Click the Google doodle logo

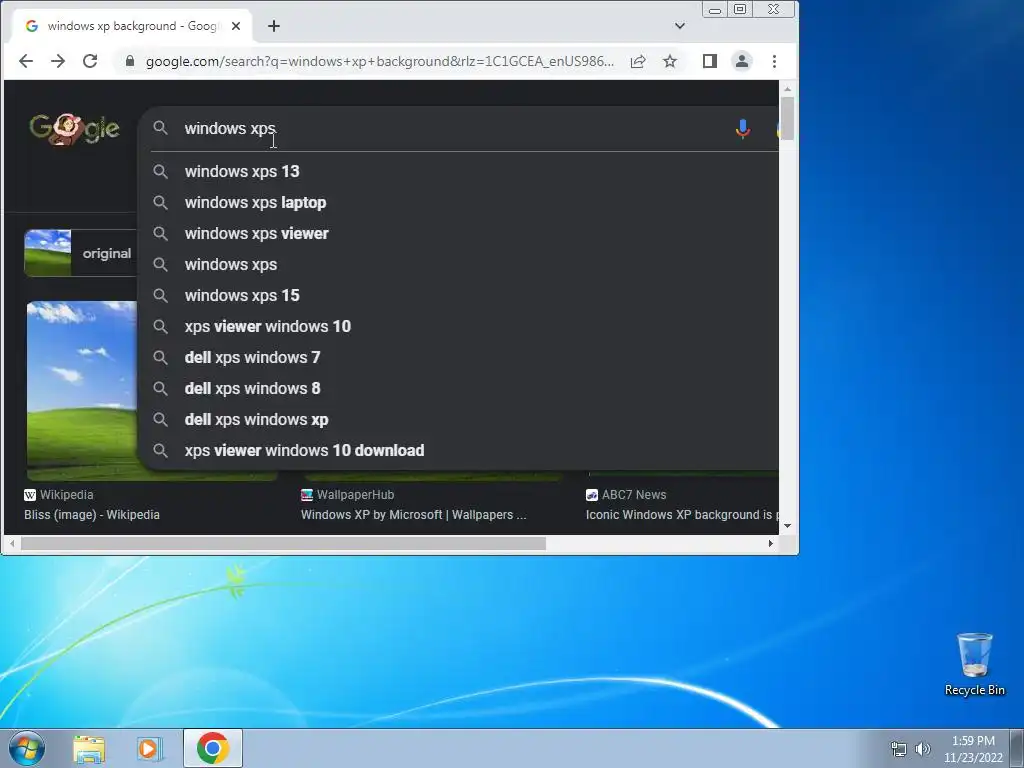(x=74, y=129)
